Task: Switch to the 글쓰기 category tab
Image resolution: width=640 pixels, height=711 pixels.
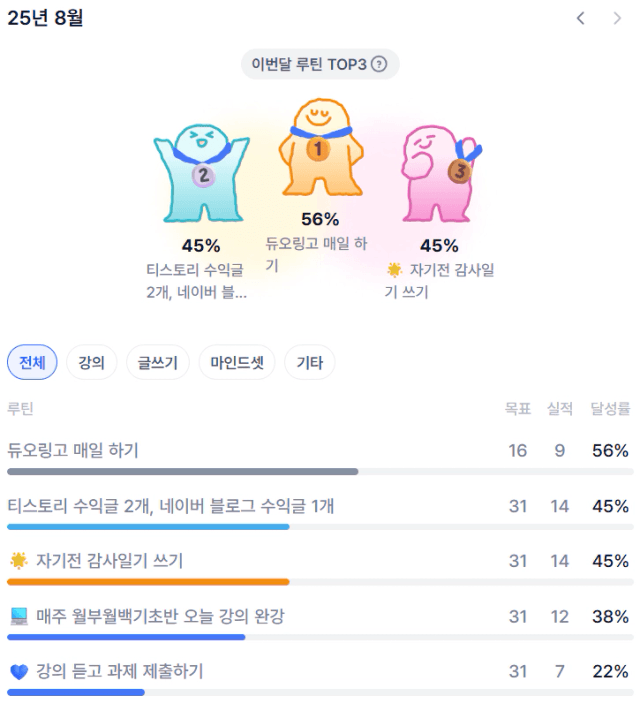Action: 158,362
